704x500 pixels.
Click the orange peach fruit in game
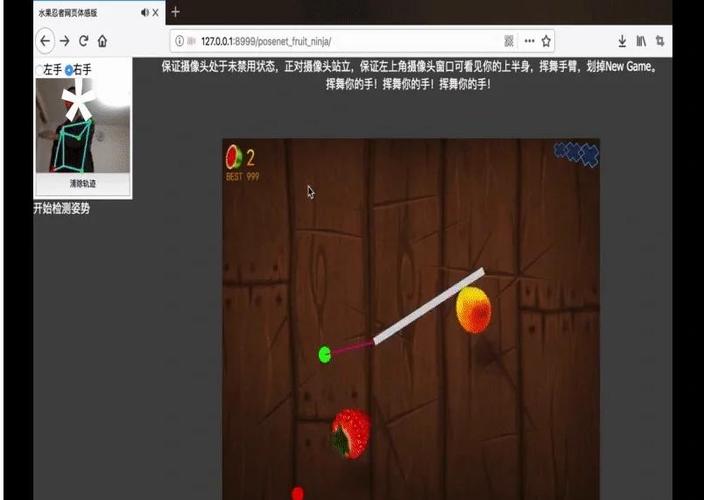(x=473, y=310)
